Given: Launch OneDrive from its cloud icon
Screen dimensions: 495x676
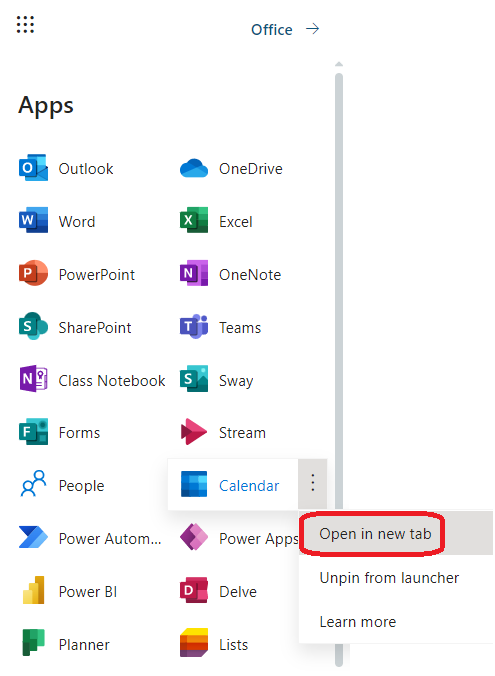Looking at the screenshot, I should tap(194, 168).
